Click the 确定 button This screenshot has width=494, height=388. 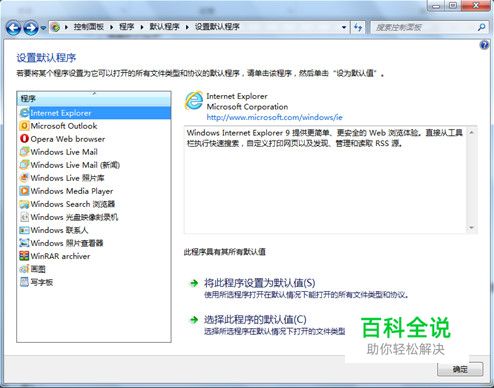click(x=460, y=369)
